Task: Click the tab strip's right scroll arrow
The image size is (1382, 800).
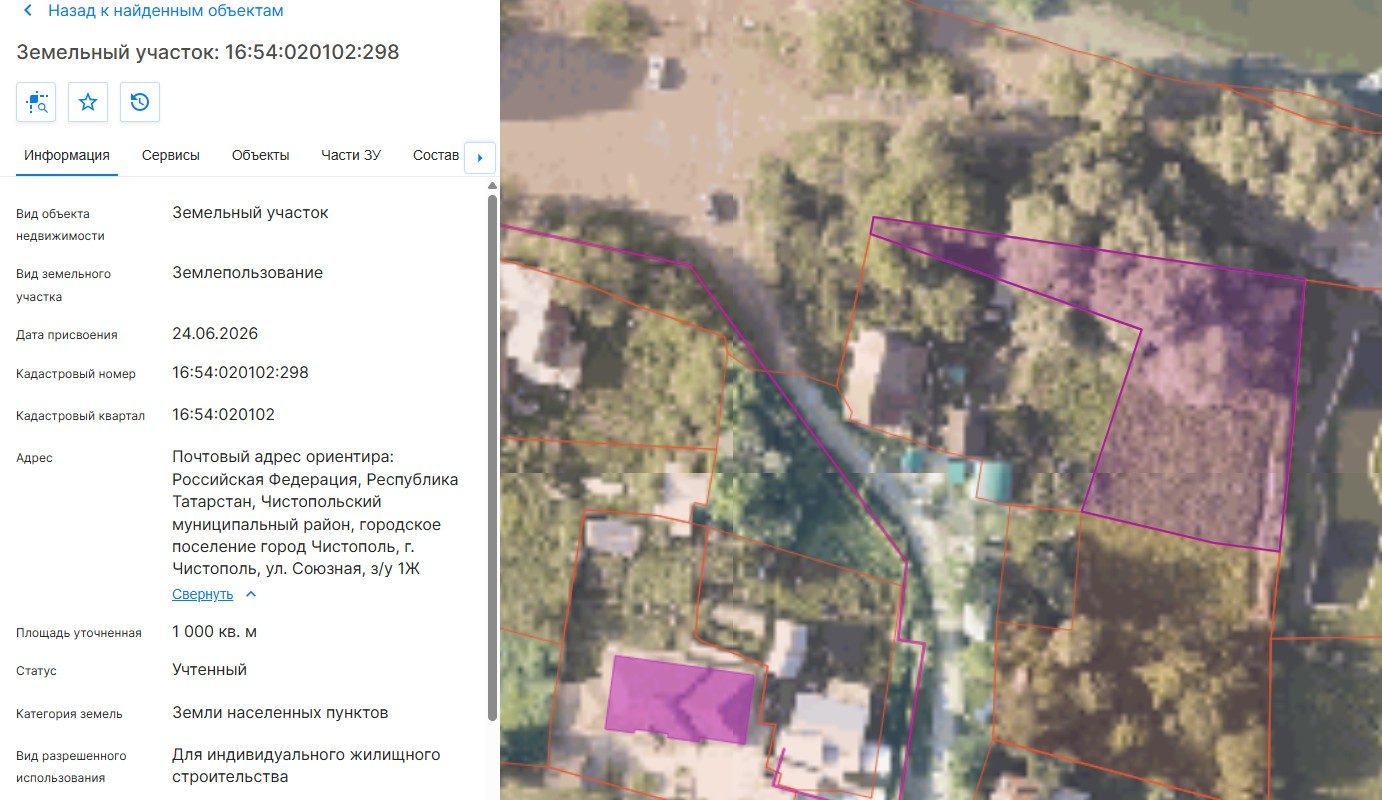Action: pyautogui.click(x=480, y=158)
